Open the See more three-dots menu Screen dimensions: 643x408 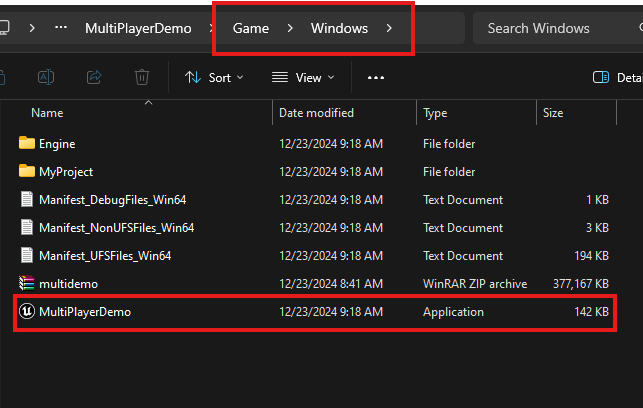(x=376, y=77)
